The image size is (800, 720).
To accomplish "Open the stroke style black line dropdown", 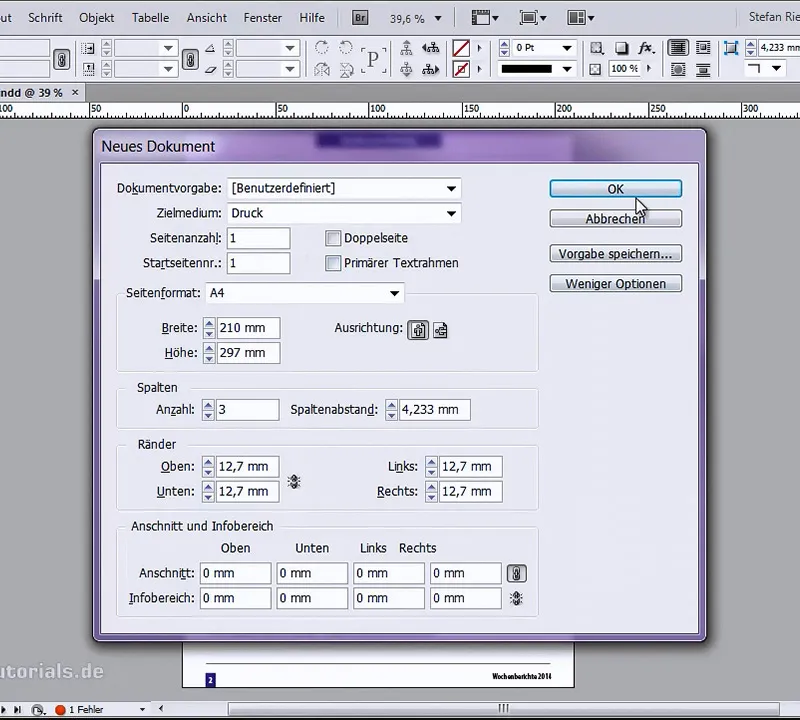I will [567, 69].
